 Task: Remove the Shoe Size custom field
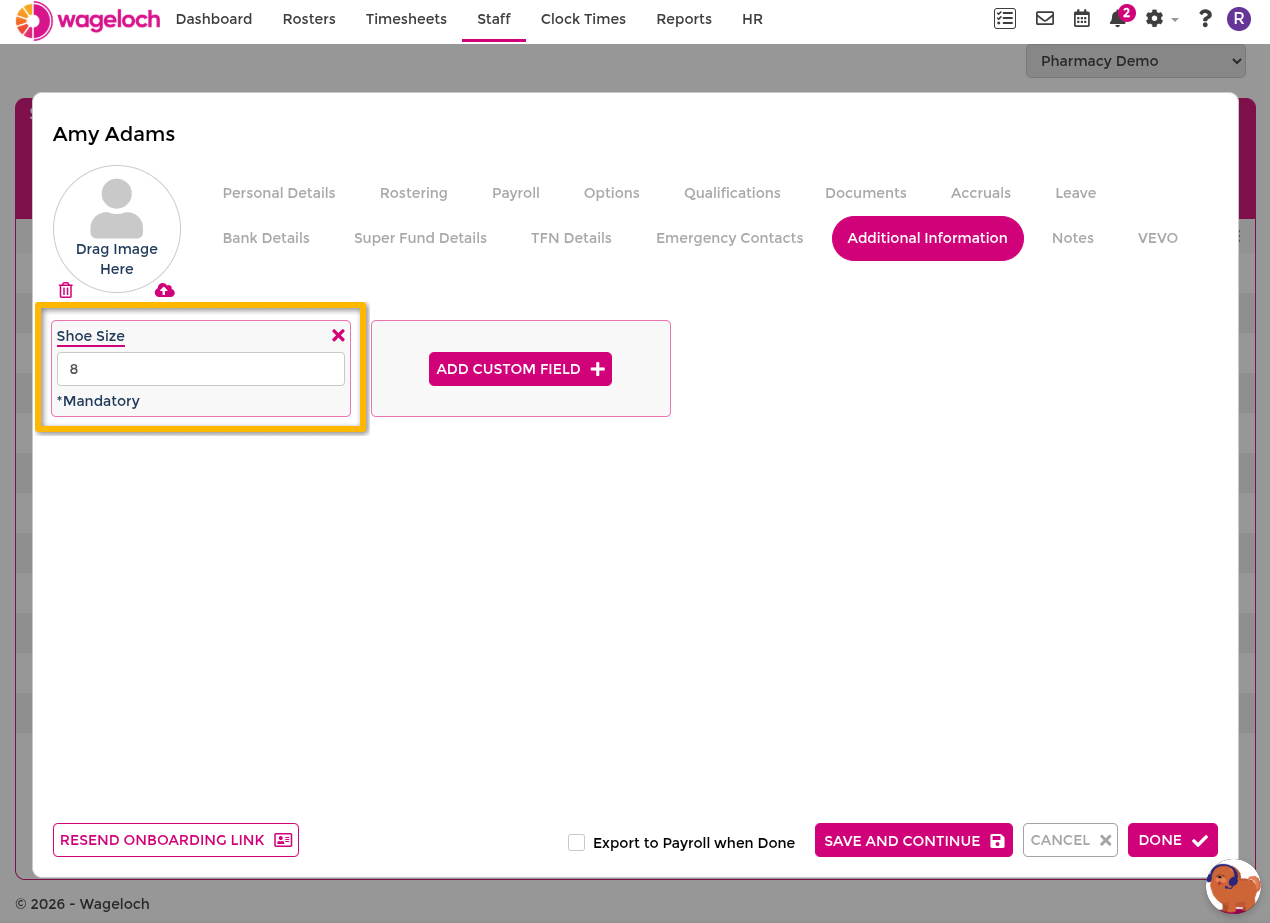coord(338,336)
